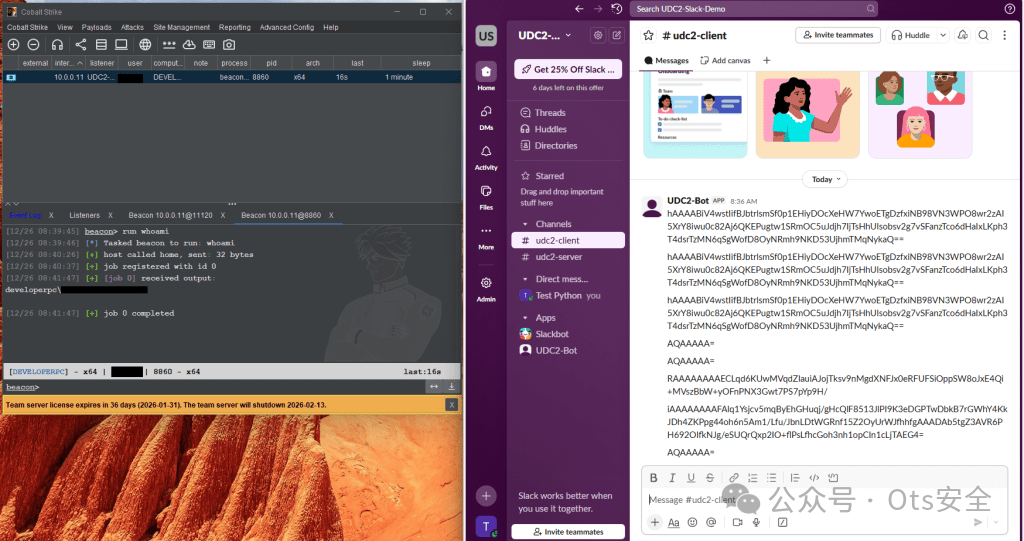Collapse the Apps section
1024x541 pixels.
pyautogui.click(x=525, y=318)
